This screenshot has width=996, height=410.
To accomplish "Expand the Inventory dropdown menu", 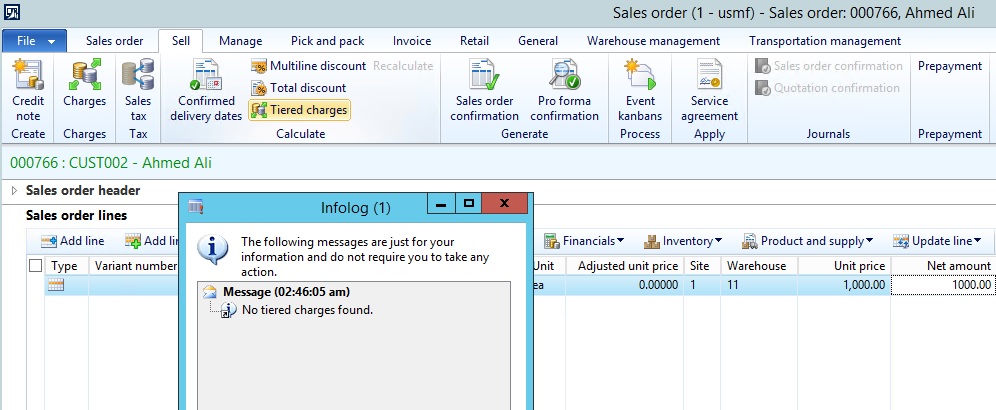I will point(683,241).
